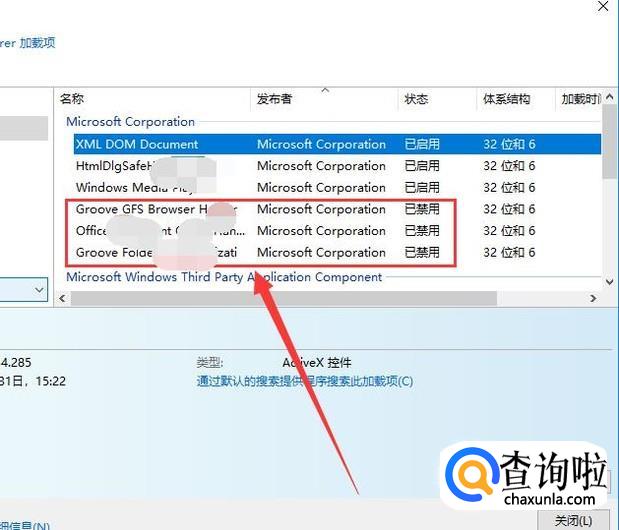Click the Microsoft Corporation group heading
This screenshot has height=530, width=619.
[x=130, y=122]
